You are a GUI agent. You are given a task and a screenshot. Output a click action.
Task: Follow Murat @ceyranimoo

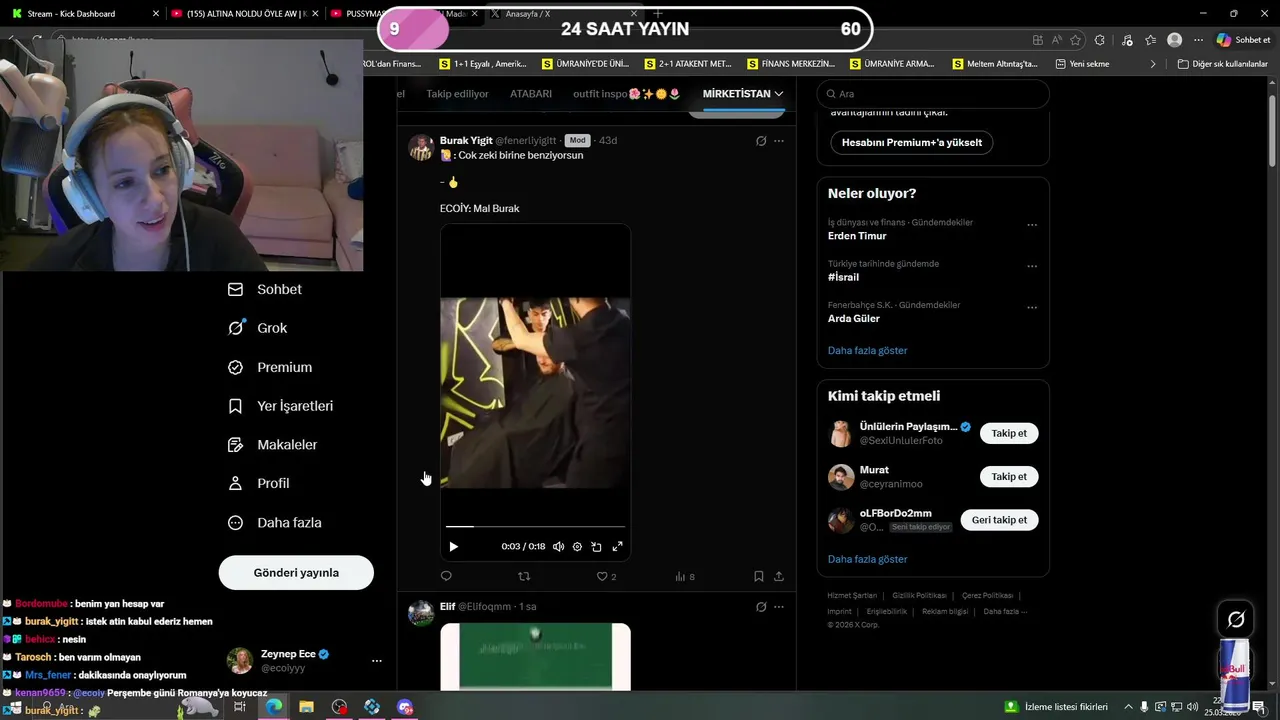click(1009, 477)
